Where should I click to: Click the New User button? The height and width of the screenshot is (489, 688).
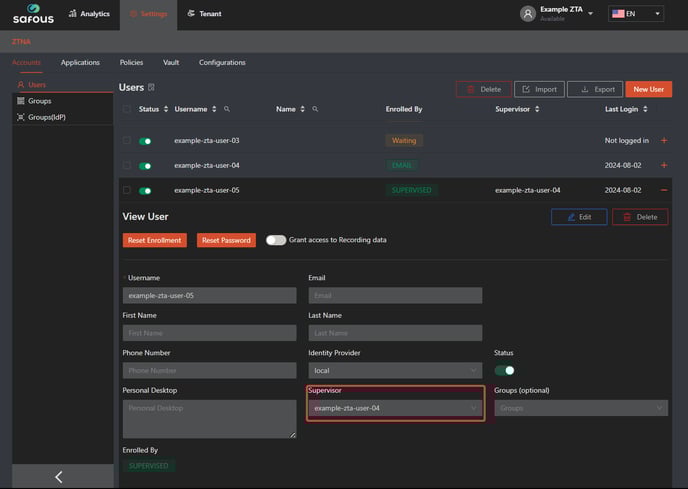pos(648,89)
